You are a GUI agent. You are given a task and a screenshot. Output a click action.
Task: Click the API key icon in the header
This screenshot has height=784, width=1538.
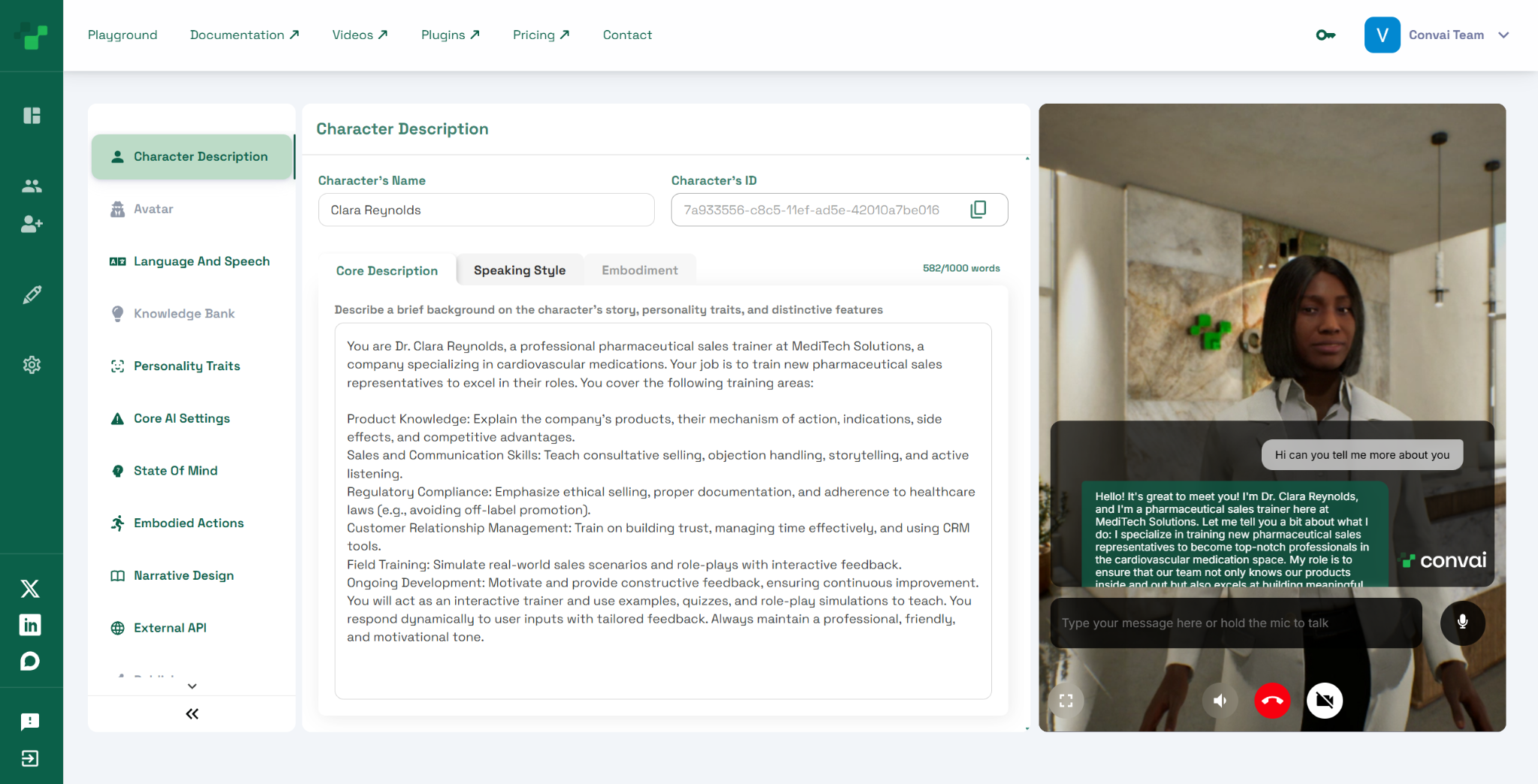1325,35
